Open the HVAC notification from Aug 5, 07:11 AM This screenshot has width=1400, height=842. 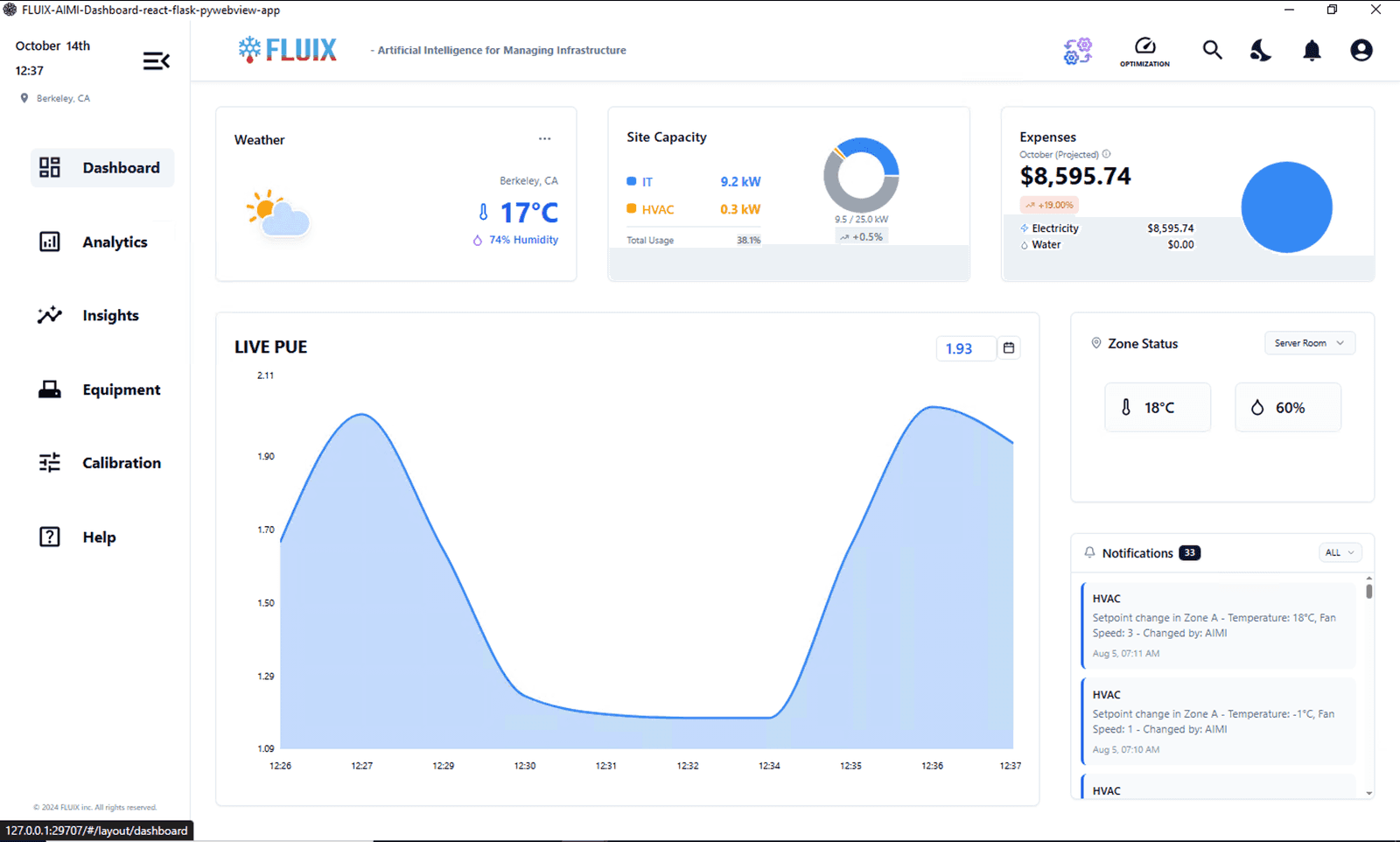pos(1219,626)
